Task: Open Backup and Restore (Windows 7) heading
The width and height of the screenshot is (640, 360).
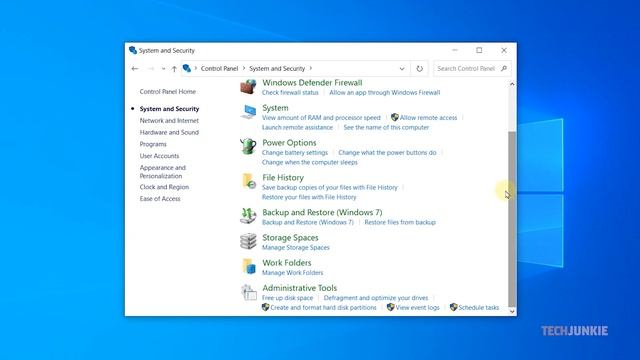Action: pyautogui.click(x=322, y=212)
